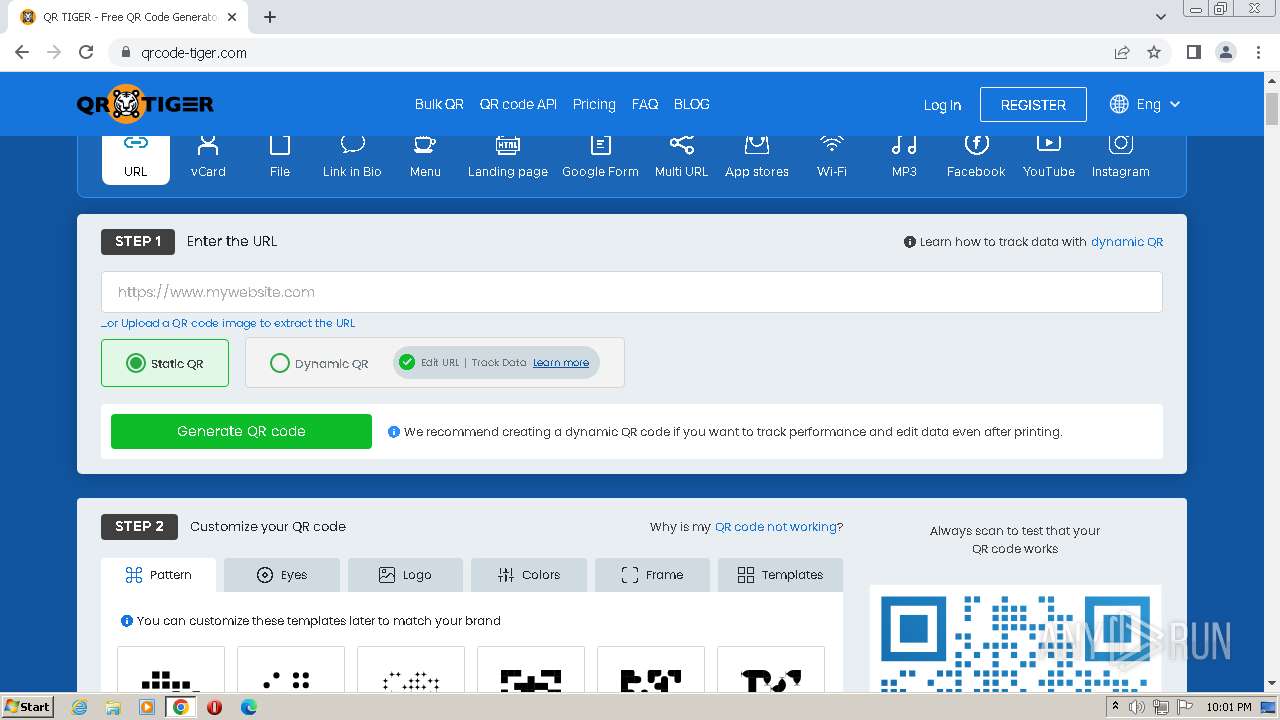Open dynamic QR tracking link
Viewport: 1280px width, 720px height.
(x=1127, y=242)
